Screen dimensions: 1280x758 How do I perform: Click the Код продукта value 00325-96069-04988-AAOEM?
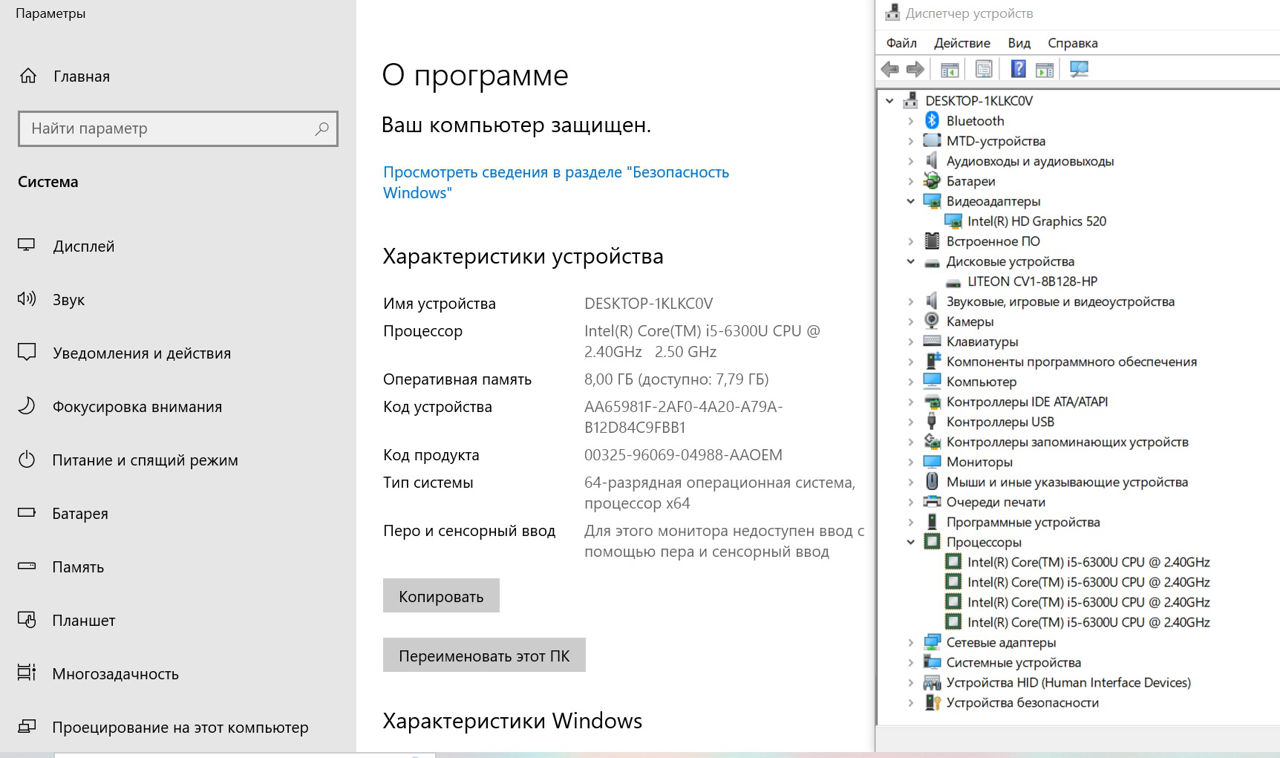click(683, 455)
